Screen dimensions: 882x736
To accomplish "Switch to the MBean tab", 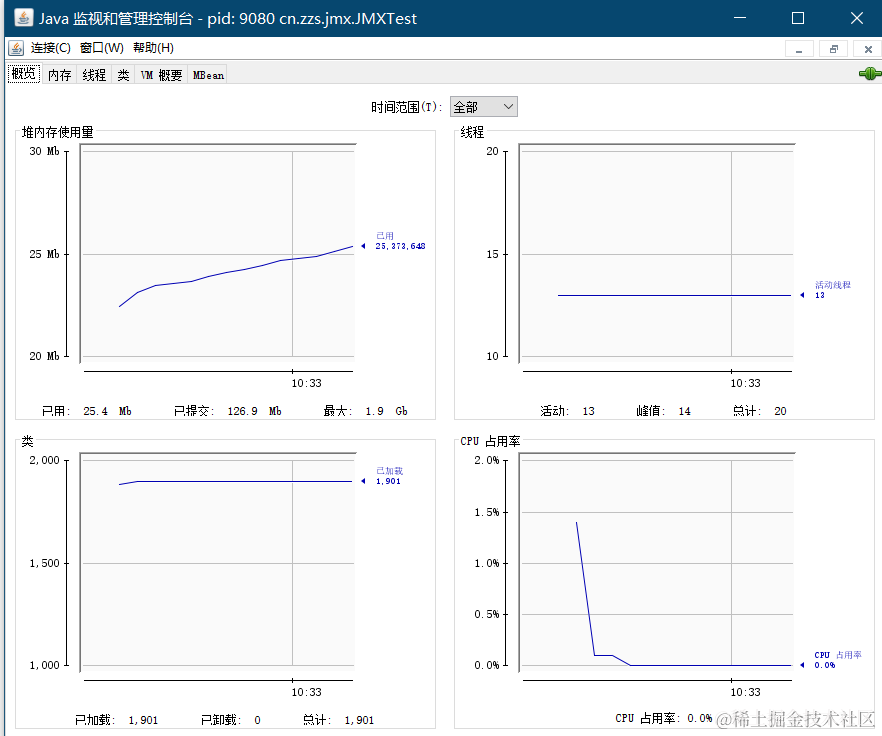I will (x=208, y=75).
